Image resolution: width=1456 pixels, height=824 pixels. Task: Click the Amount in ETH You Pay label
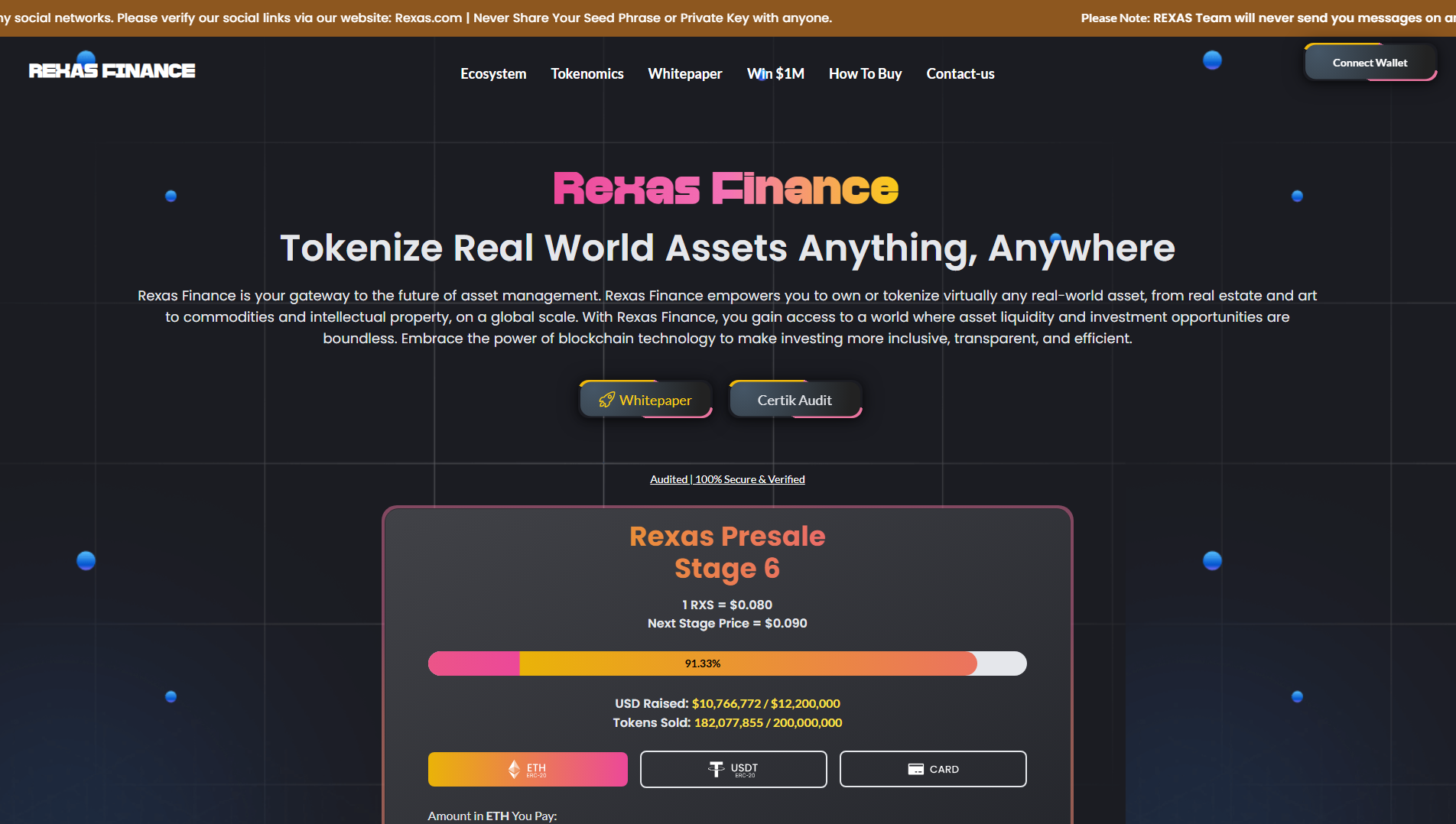tap(492, 816)
